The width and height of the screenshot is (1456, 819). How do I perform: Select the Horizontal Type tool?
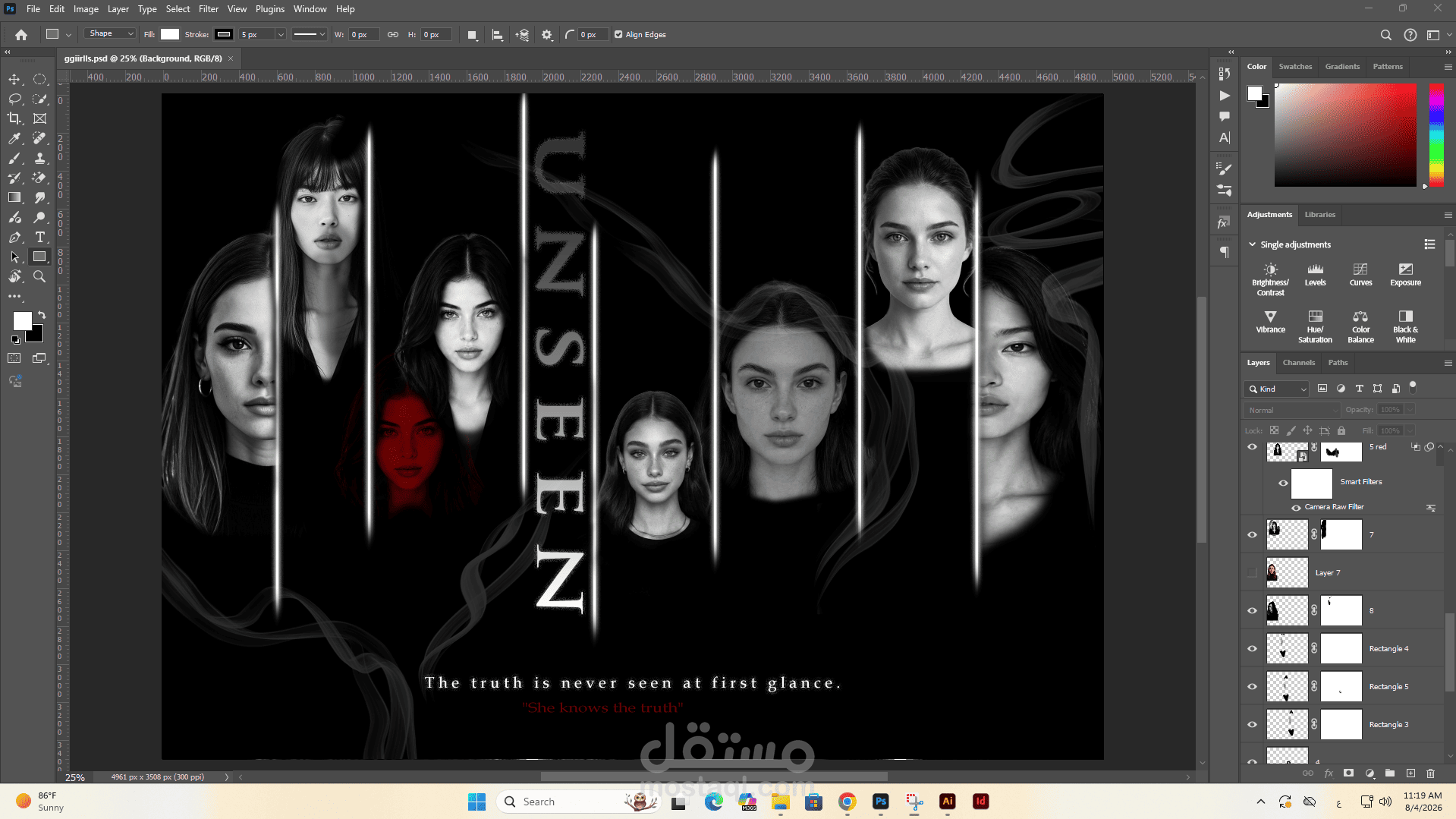pos(39,237)
